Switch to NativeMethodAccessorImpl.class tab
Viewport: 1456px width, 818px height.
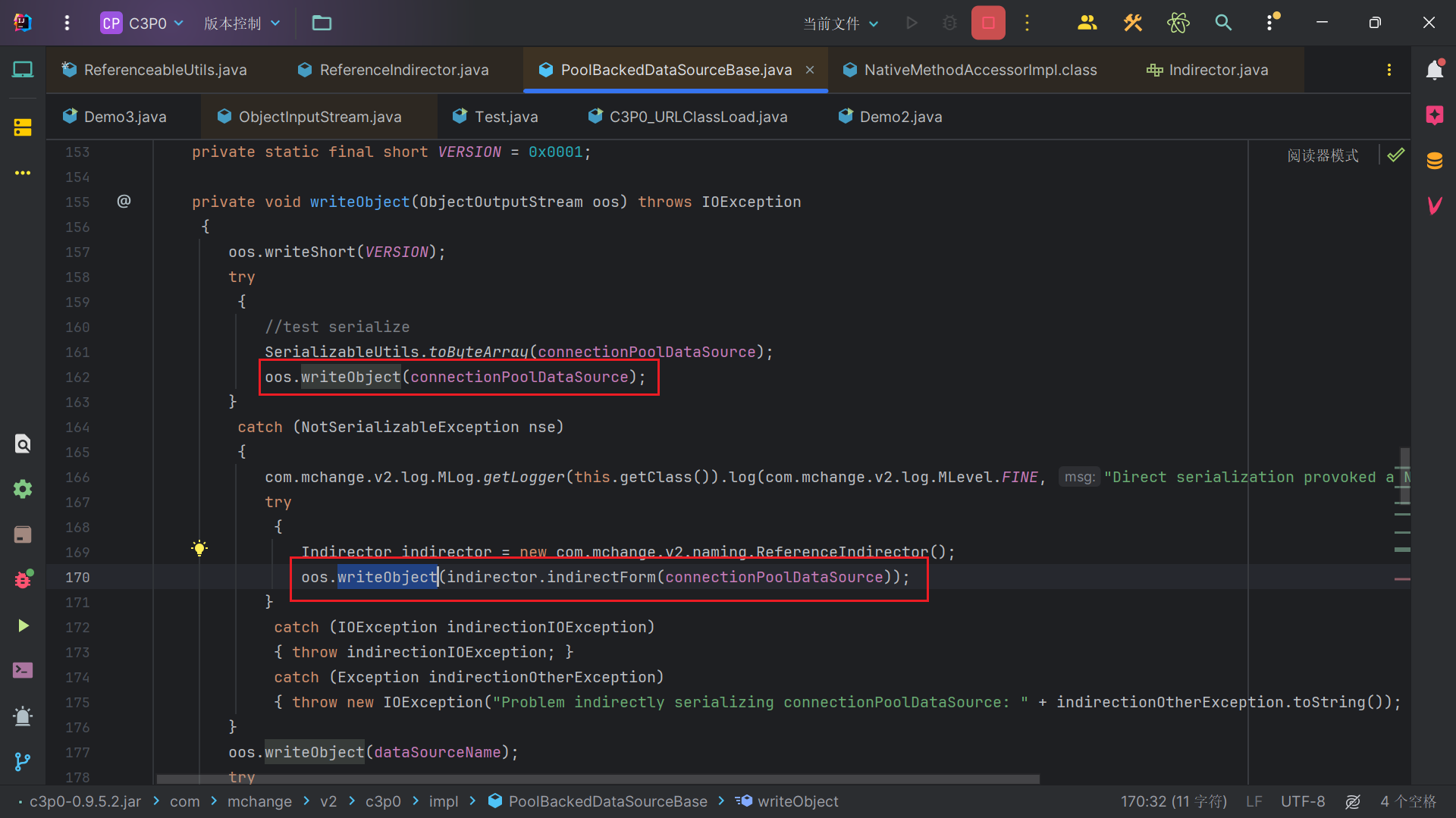[x=970, y=70]
